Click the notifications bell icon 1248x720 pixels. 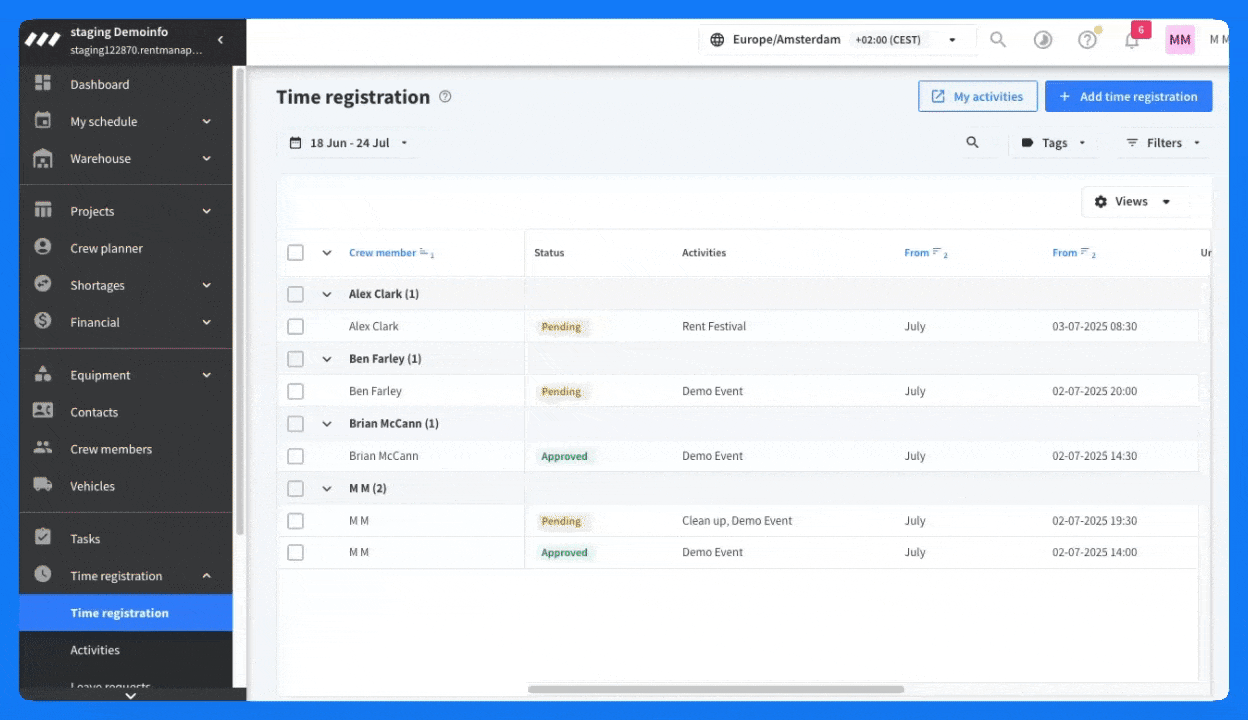pos(1132,41)
